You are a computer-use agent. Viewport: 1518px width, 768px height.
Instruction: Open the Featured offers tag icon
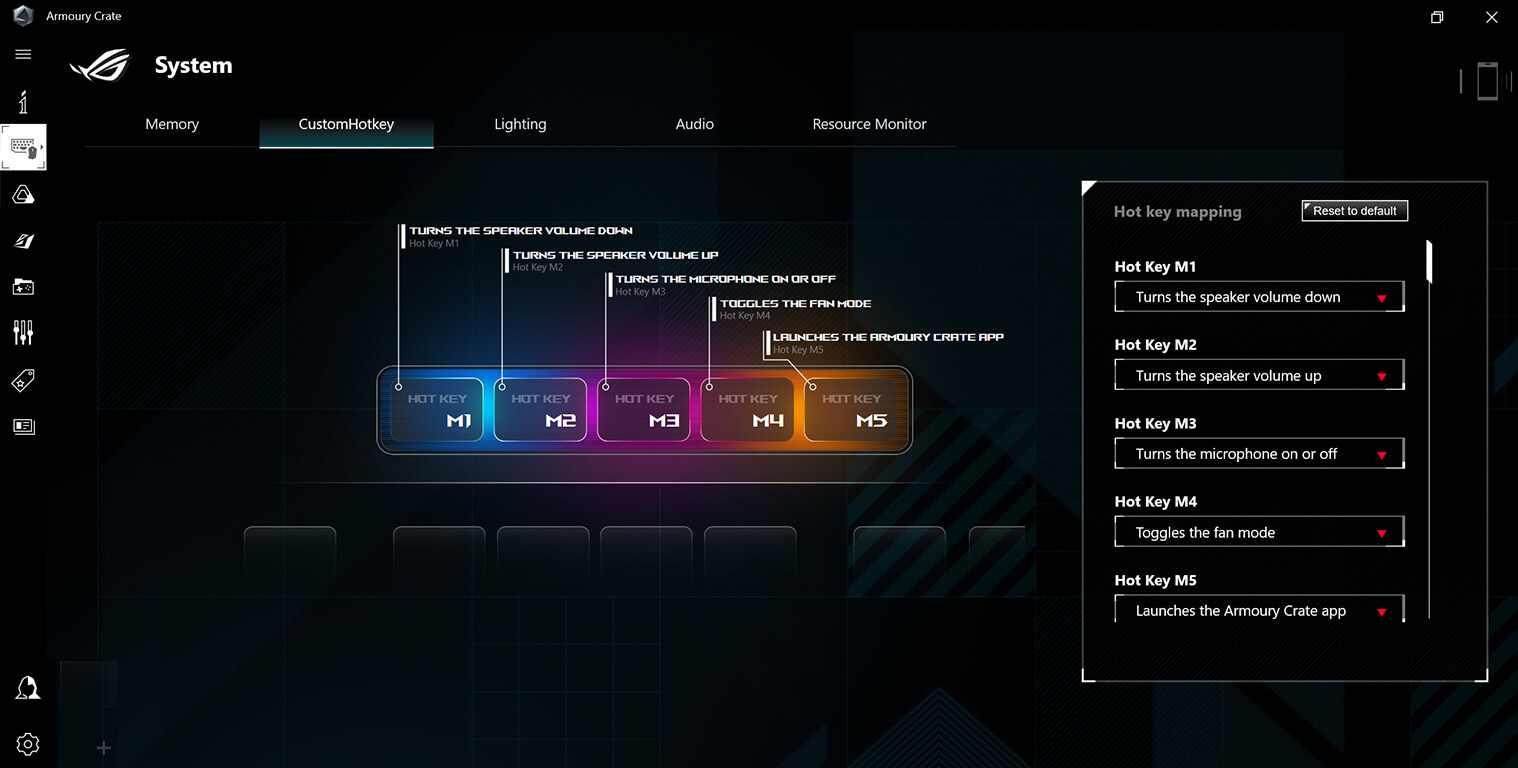click(x=23, y=380)
